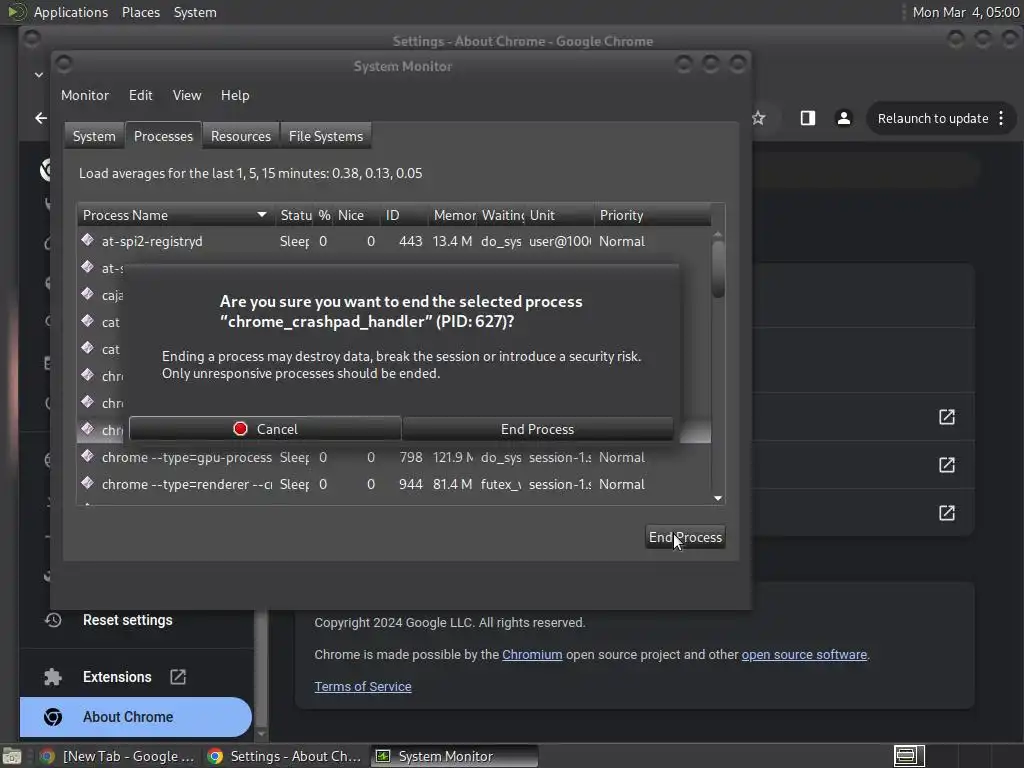Click the middle external link icon in Chrome
The height and width of the screenshot is (768, 1024).
[947, 465]
